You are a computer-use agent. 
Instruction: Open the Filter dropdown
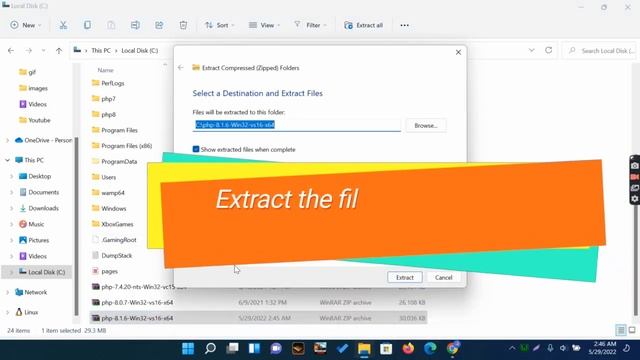310,25
